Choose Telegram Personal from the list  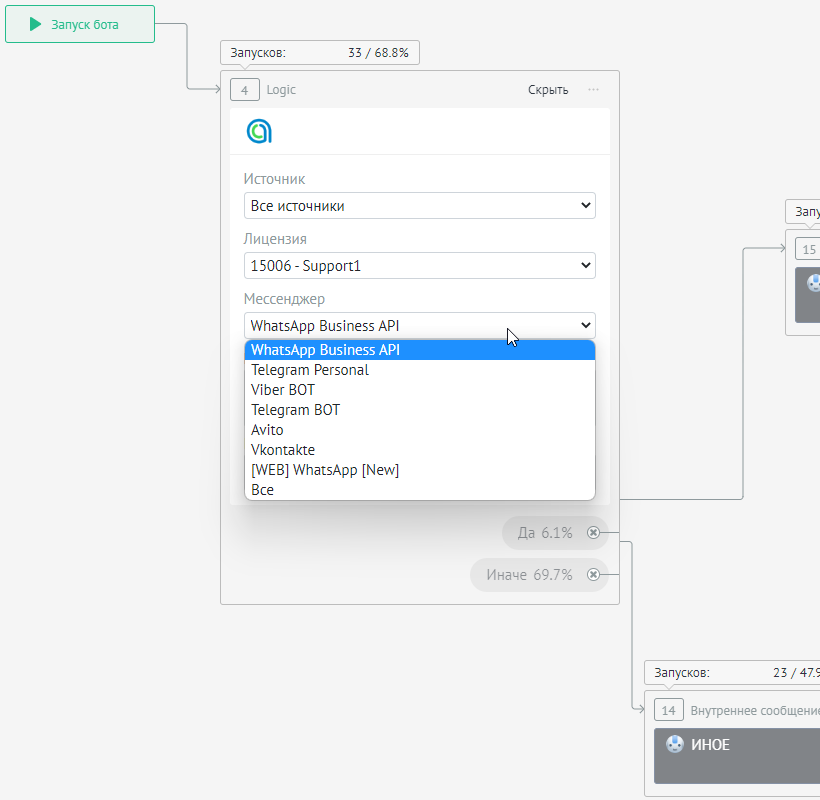pos(310,370)
